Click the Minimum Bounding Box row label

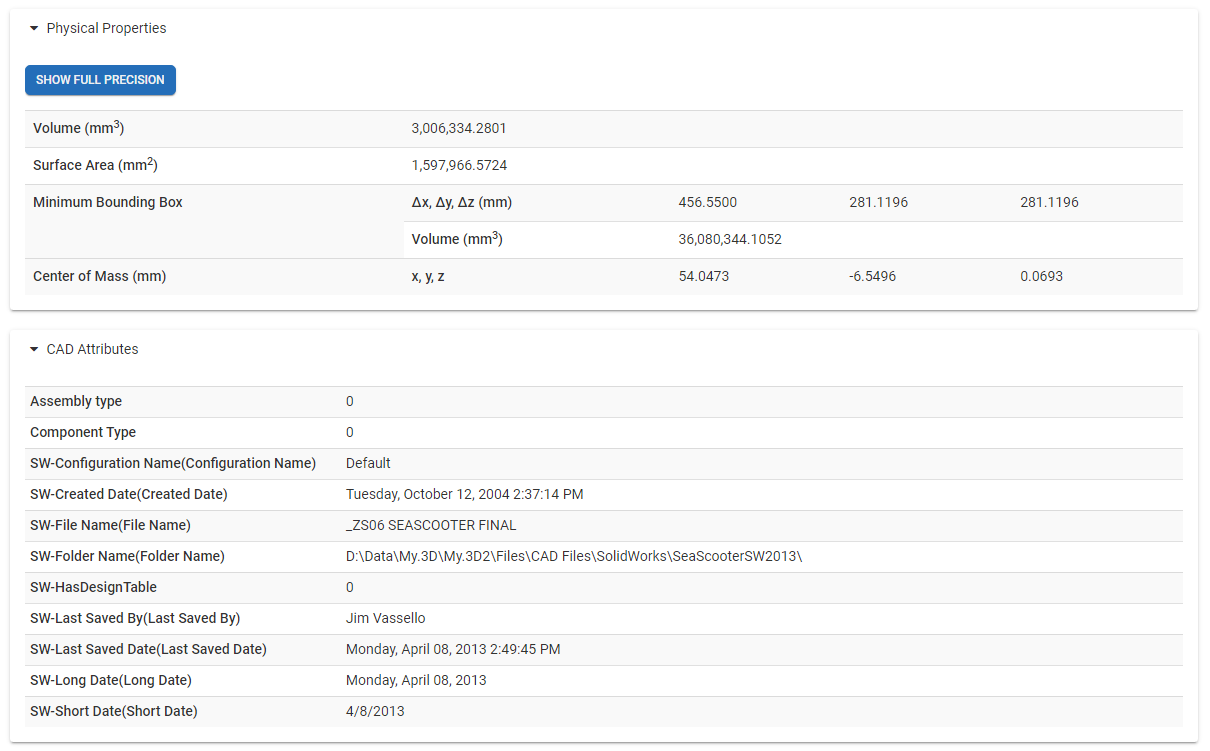click(108, 203)
